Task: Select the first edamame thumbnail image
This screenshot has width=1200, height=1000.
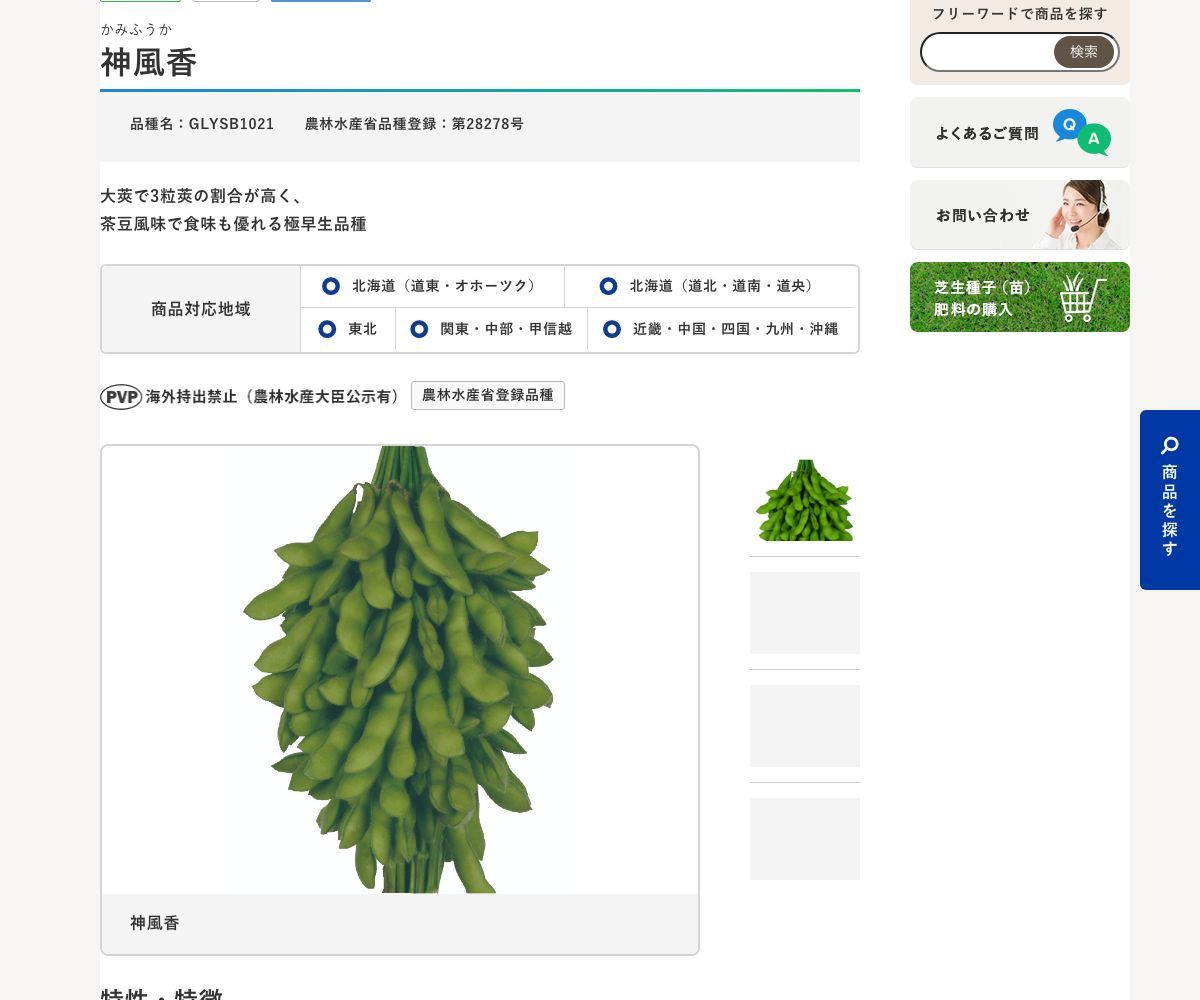Action: pyautogui.click(x=805, y=500)
